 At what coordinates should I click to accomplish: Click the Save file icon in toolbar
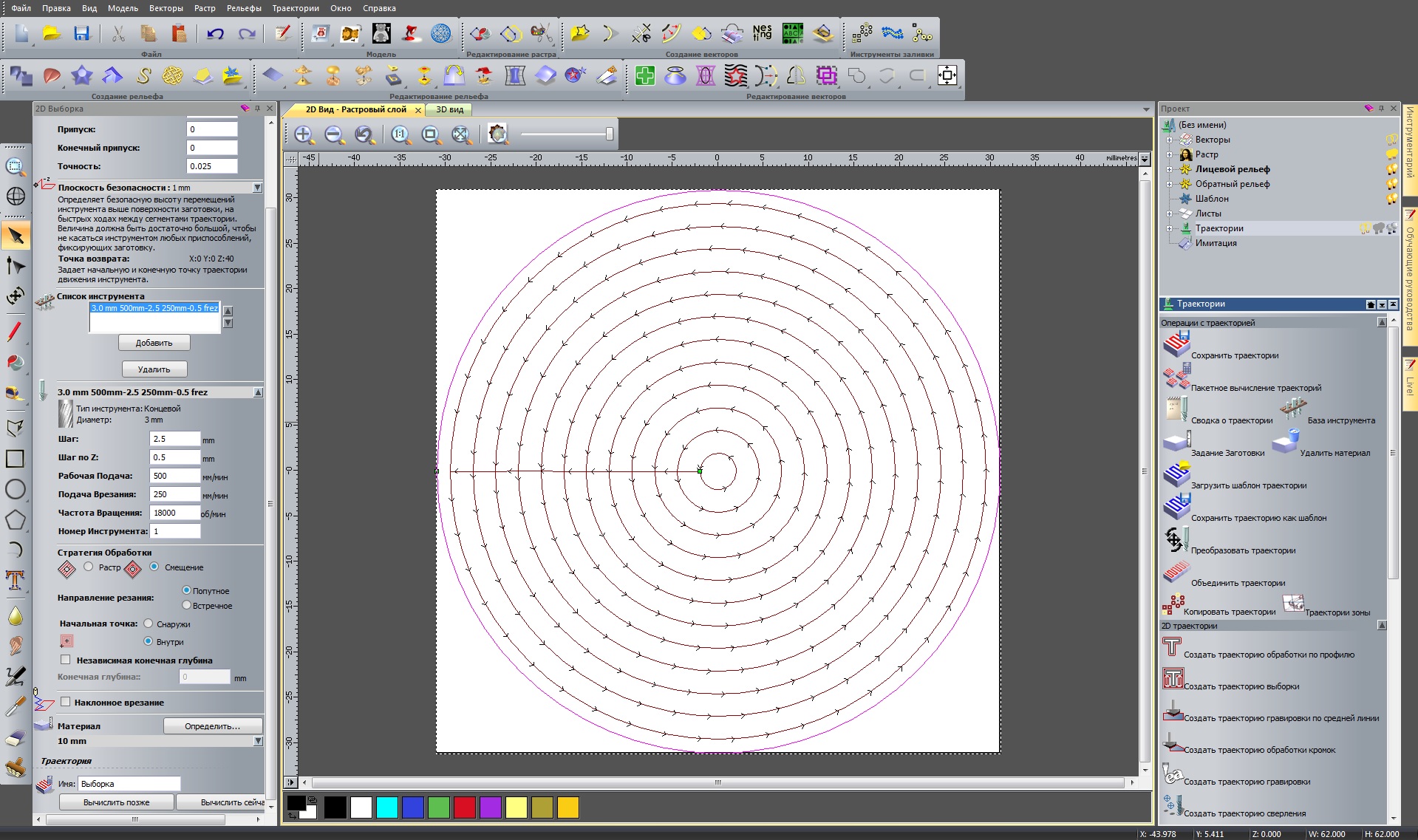[x=81, y=34]
